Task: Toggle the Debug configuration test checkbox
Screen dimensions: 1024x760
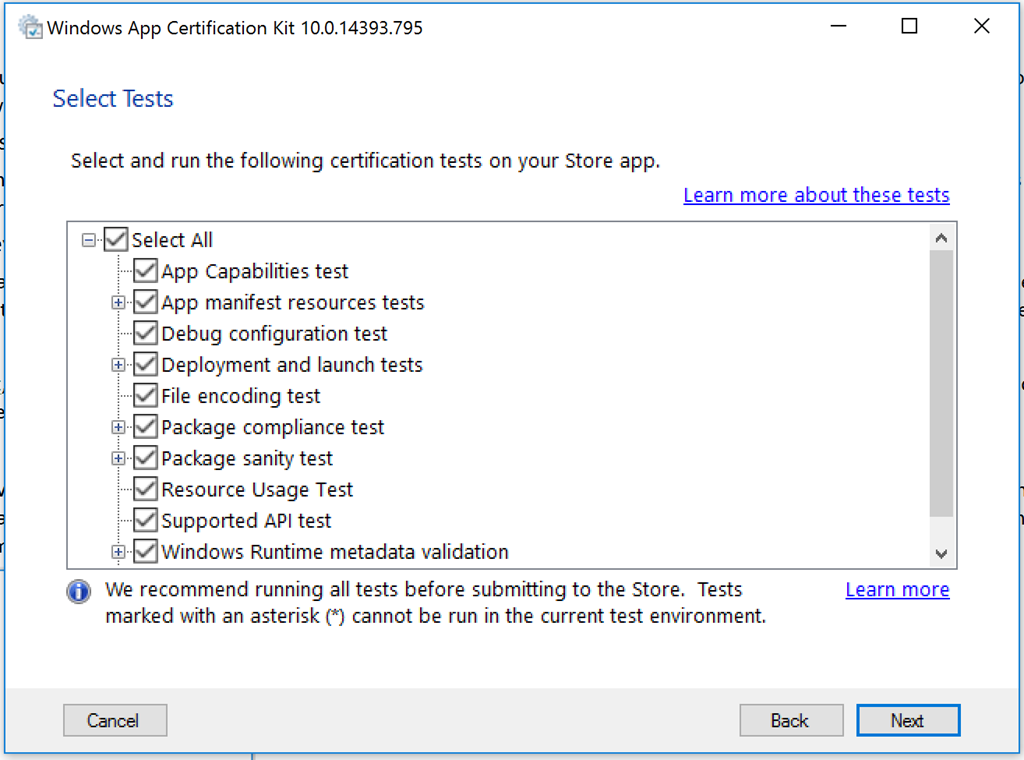Action: click(145, 333)
